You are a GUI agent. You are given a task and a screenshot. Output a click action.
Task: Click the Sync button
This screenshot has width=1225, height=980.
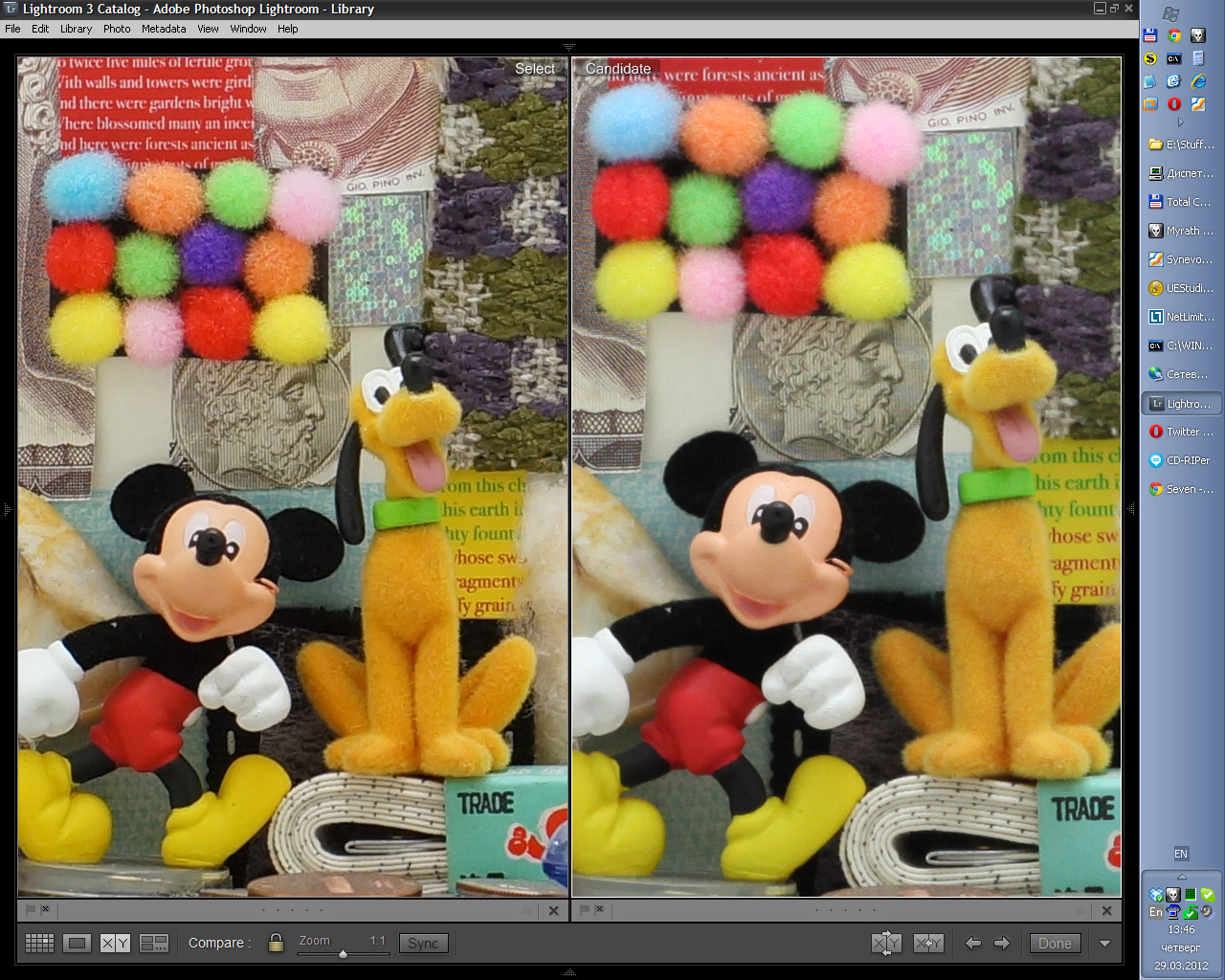[423, 943]
